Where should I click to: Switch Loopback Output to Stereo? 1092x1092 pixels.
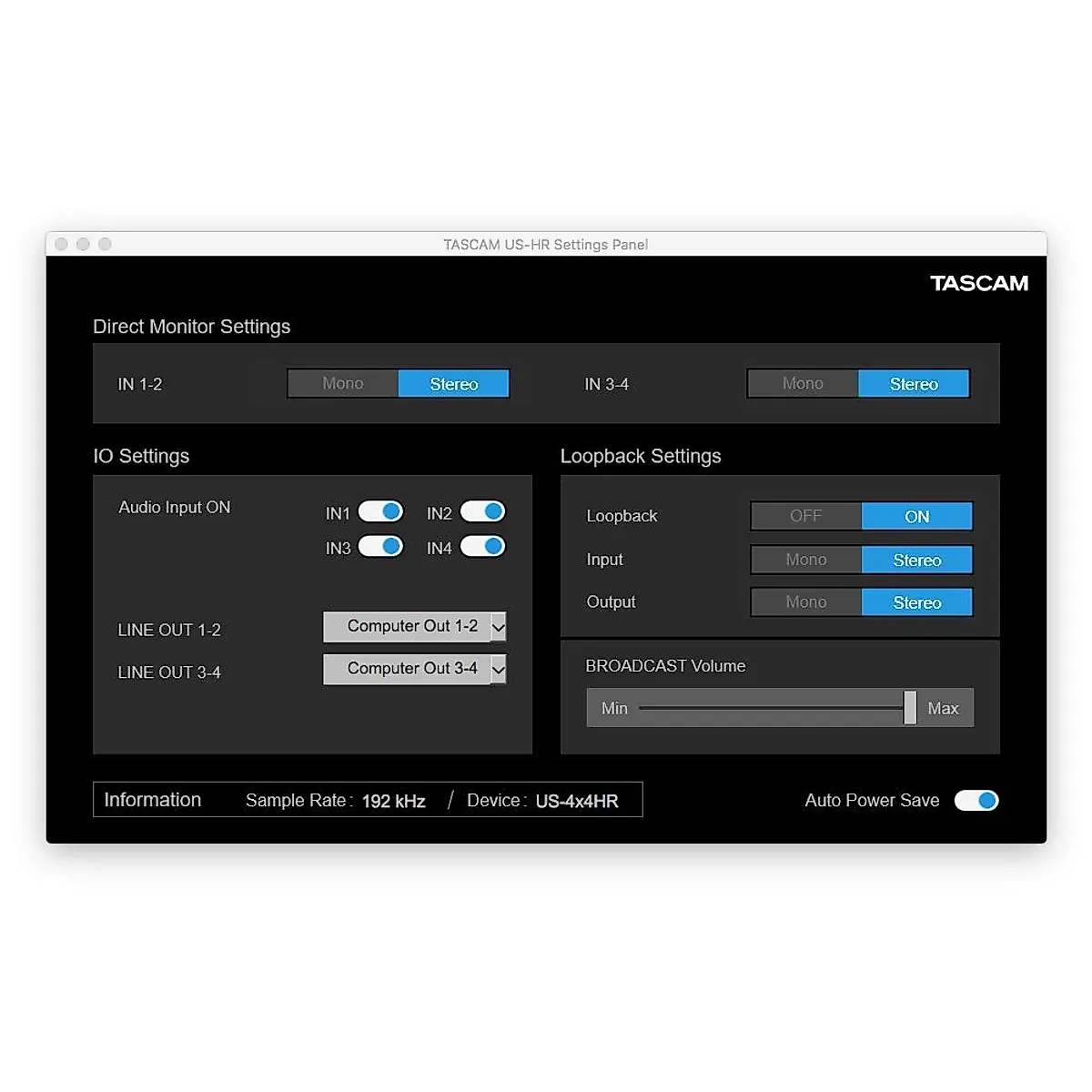[x=916, y=602]
